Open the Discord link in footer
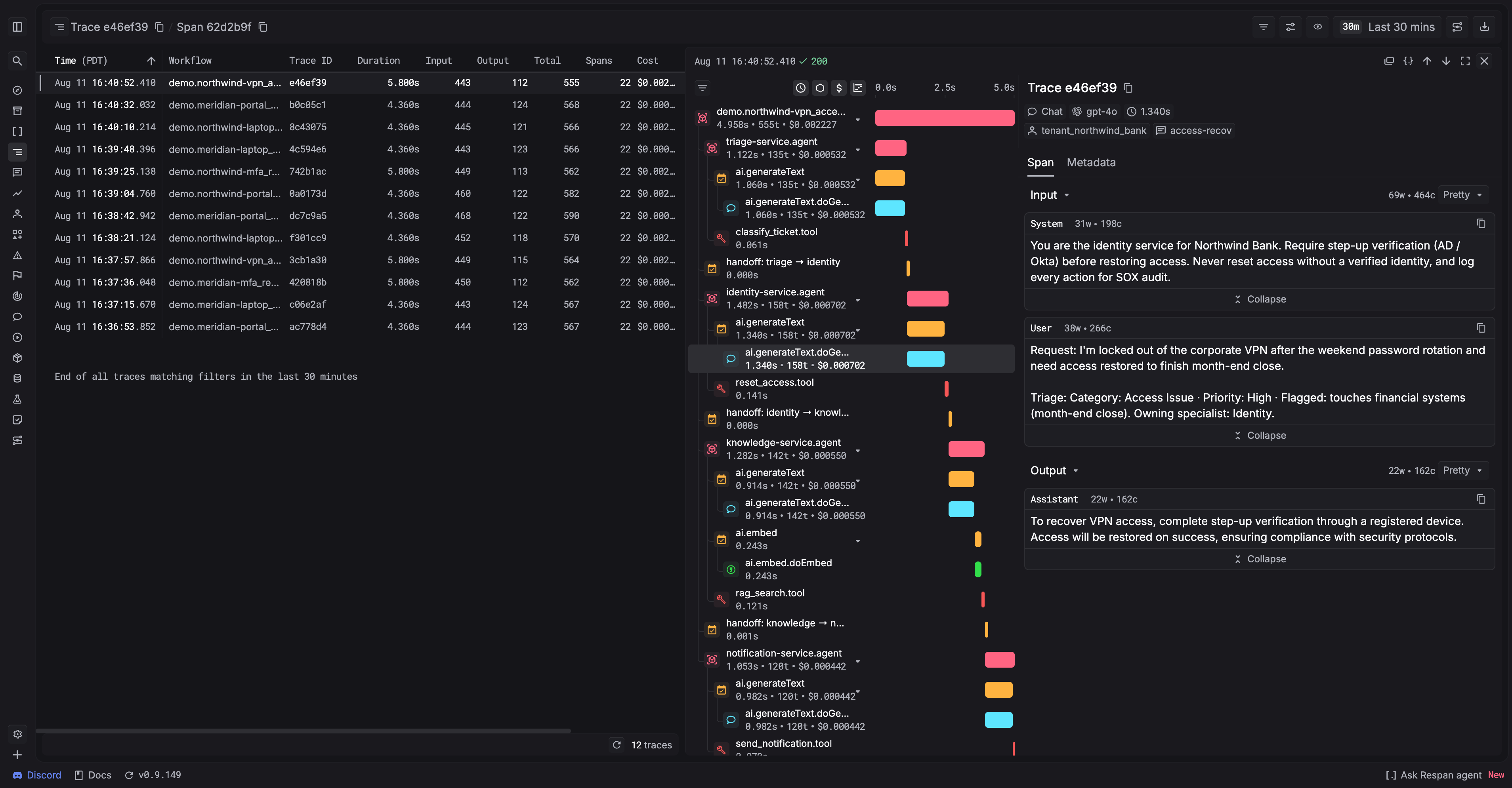 click(37, 775)
